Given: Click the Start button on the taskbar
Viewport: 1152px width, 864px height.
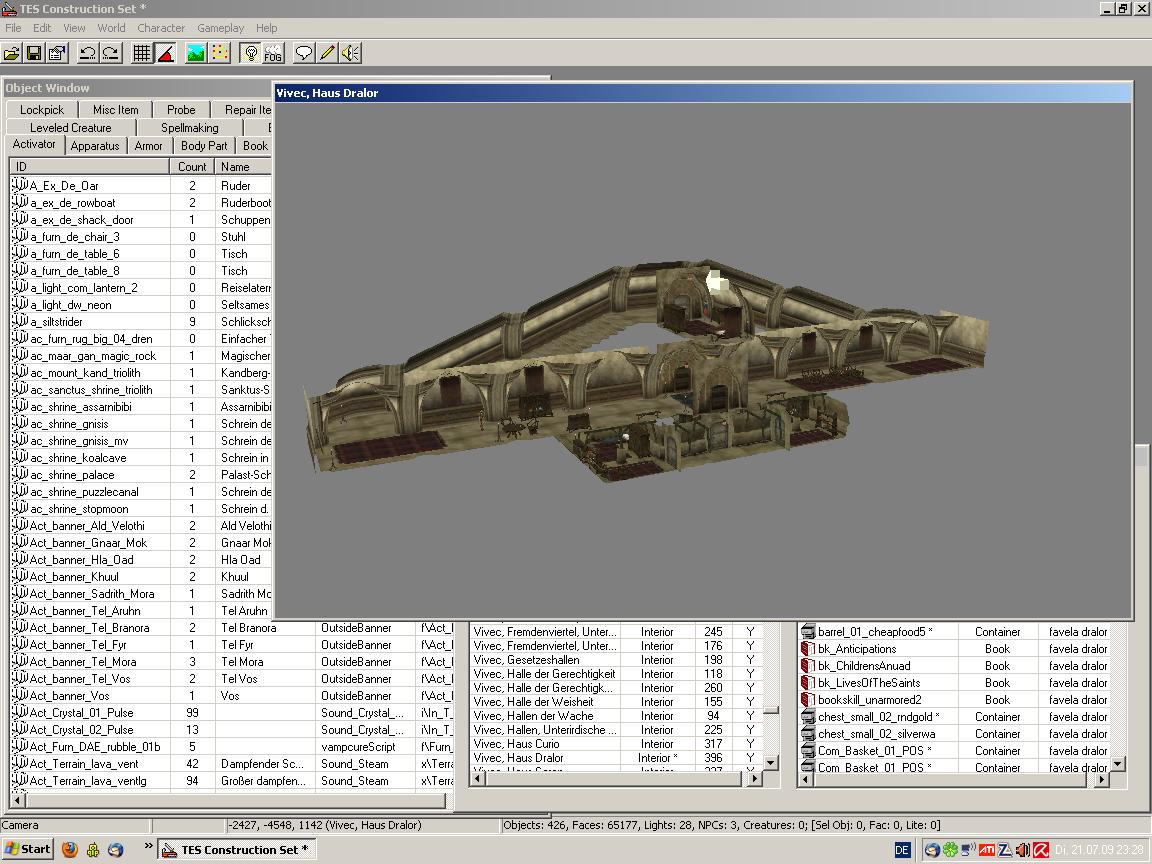Looking at the screenshot, I should 27,849.
